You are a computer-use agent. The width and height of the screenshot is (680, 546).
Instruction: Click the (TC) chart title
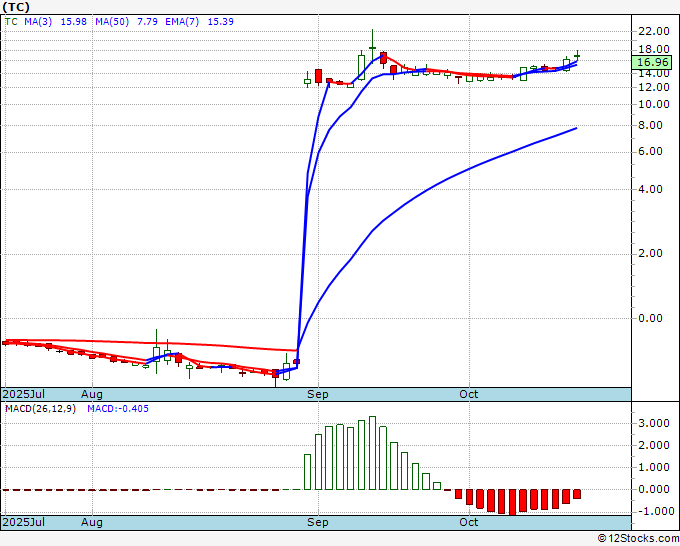point(16,7)
